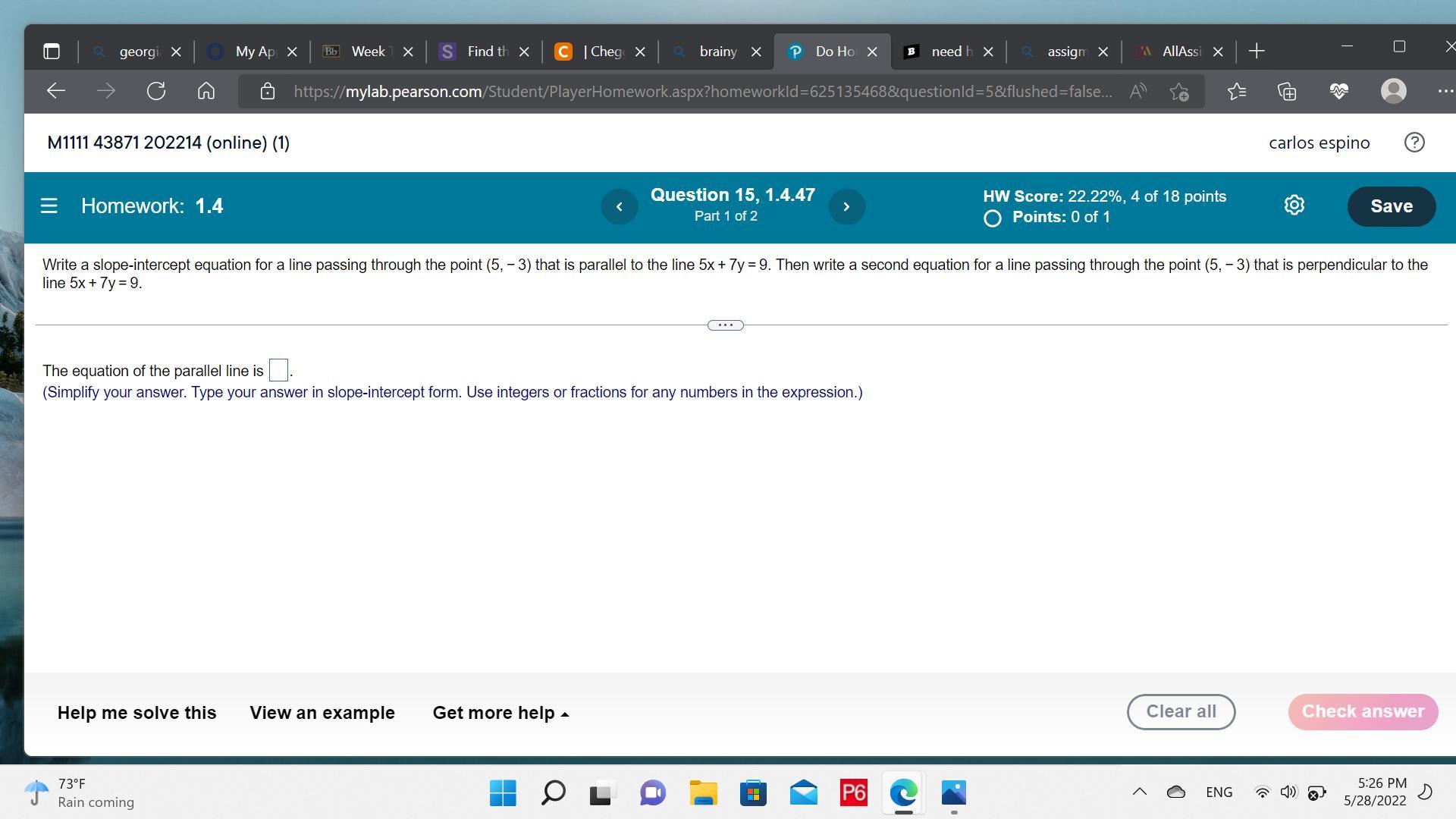Open browser Collections icon
Image resolution: width=1456 pixels, height=819 pixels.
pyautogui.click(x=1287, y=92)
